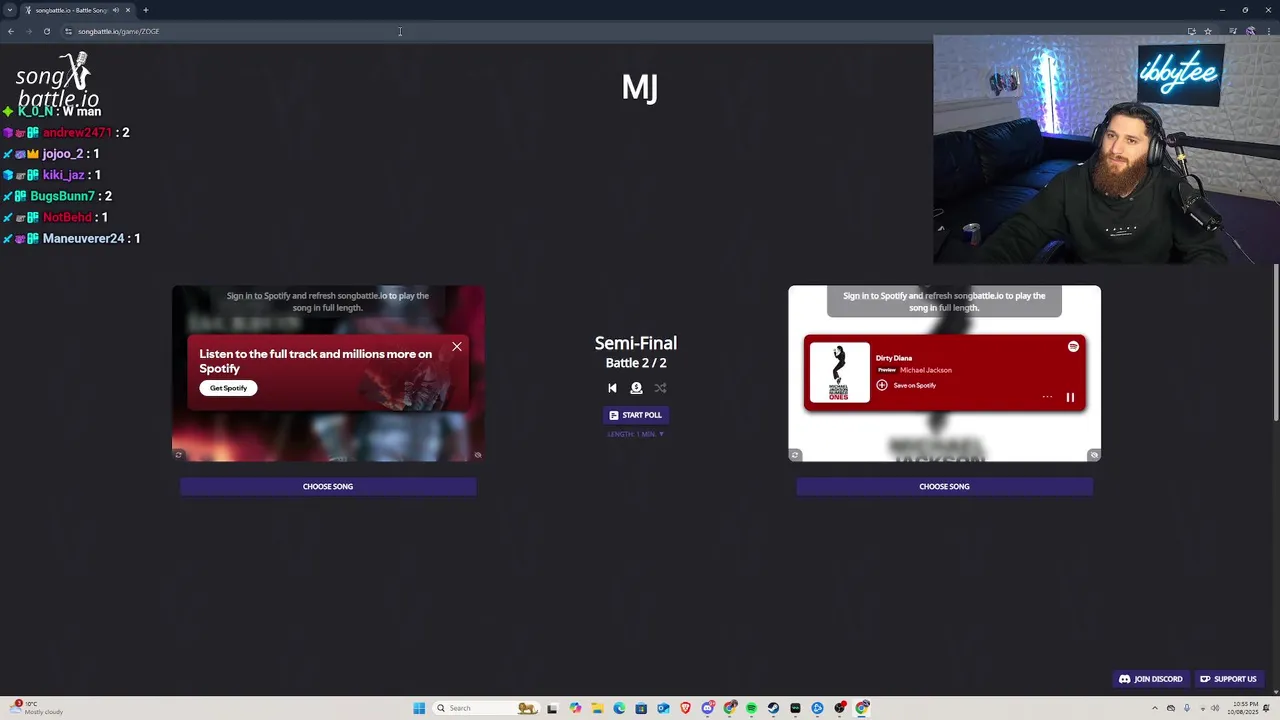Image resolution: width=1280 pixels, height=720 pixels.
Task: Click chat username andrew2471
Action: 77,132
